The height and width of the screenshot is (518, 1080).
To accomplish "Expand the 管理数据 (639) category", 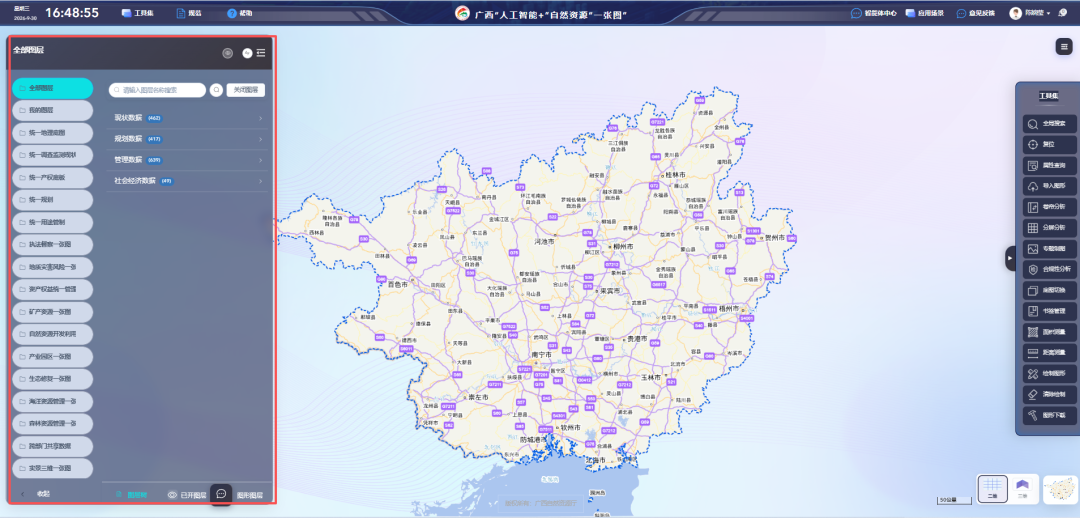I will [189, 160].
